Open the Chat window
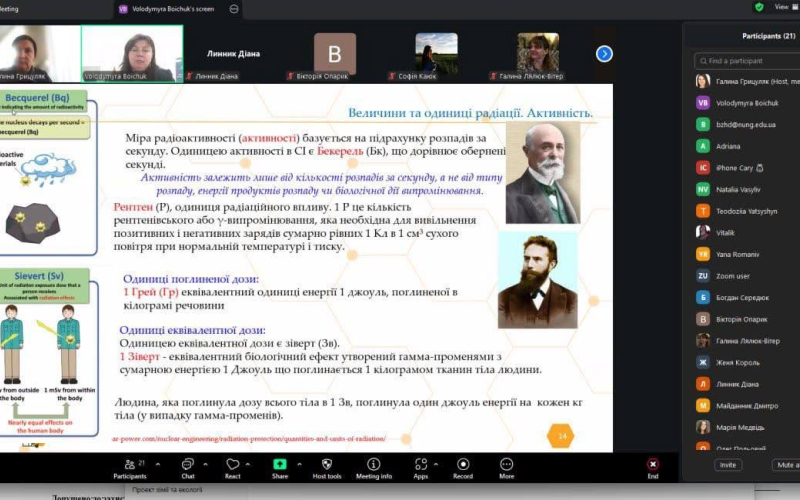 [x=187, y=467]
